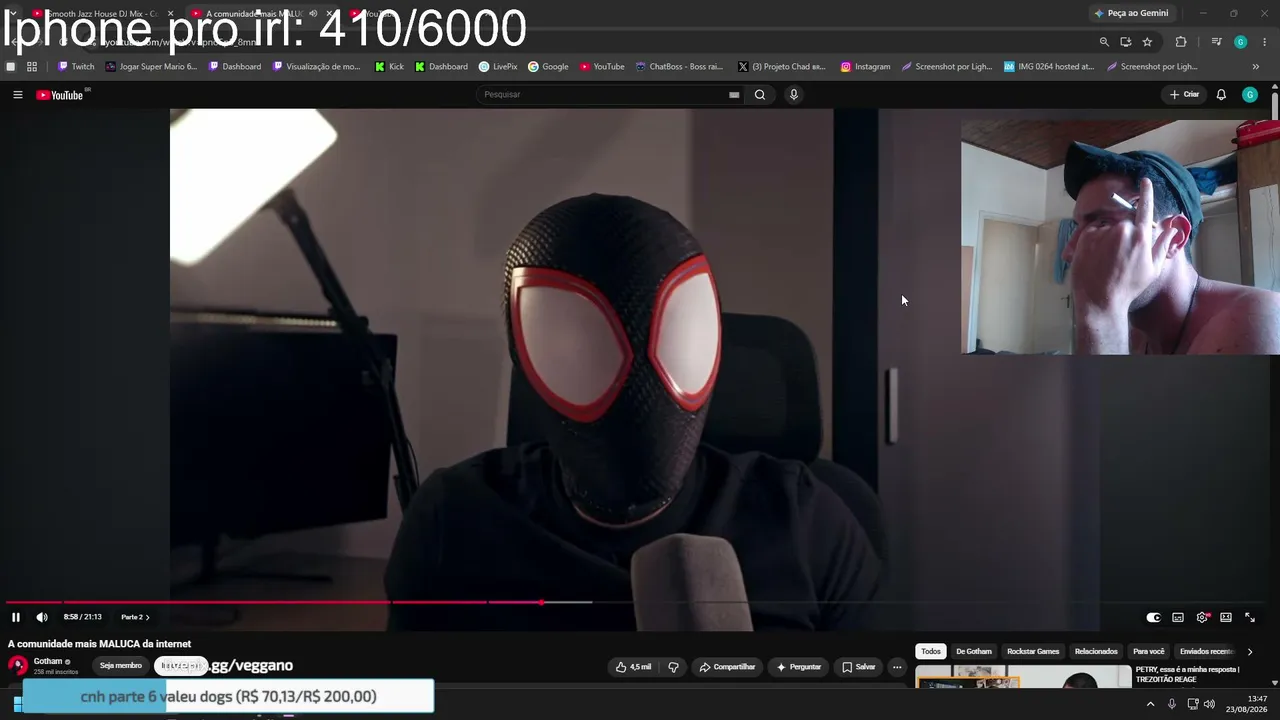Show hidden system tray icons

click(1150, 704)
